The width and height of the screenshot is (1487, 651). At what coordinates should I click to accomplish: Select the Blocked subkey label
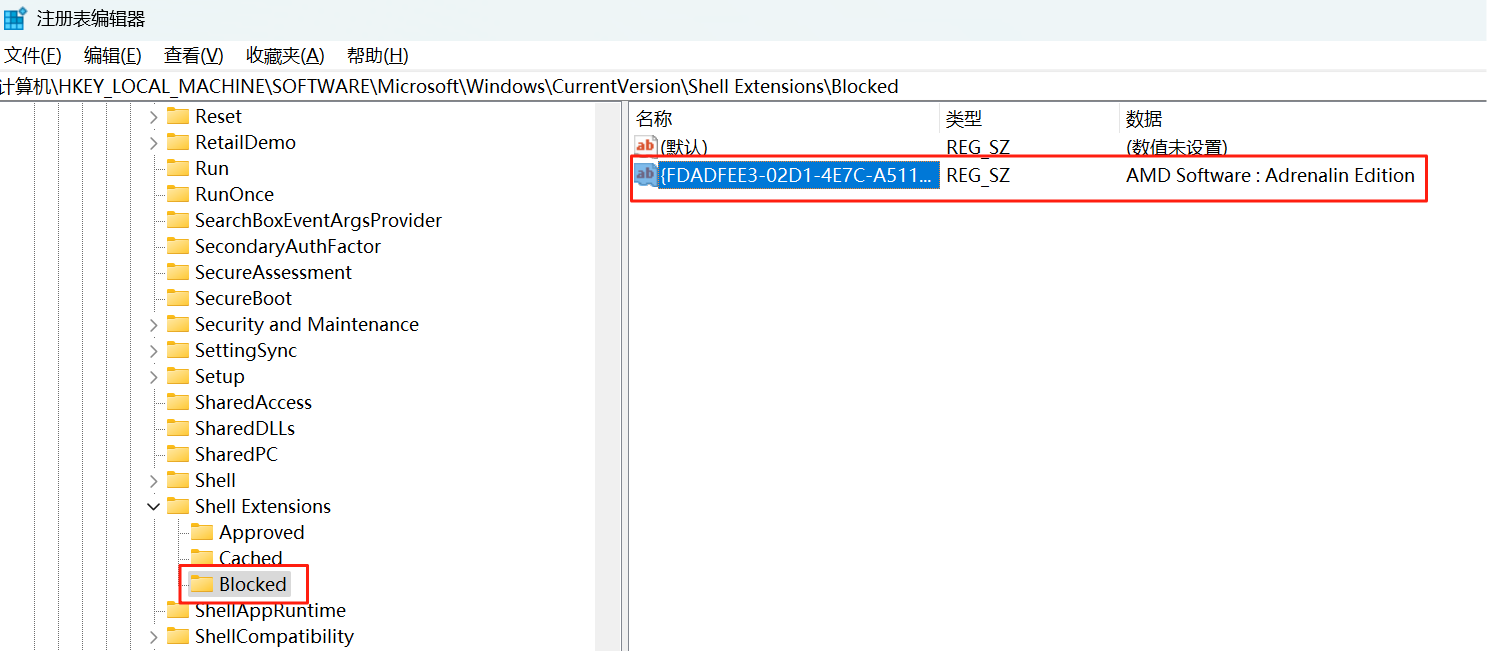pos(253,584)
